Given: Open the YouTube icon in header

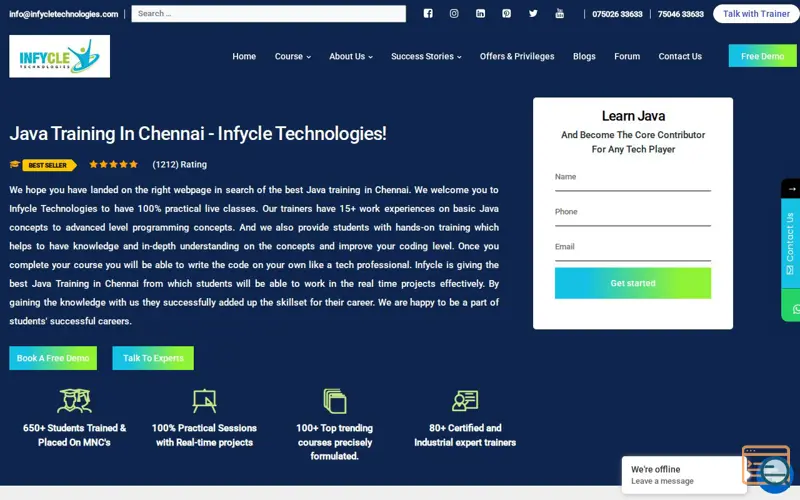Looking at the screenshot, I should pyautogui.click(x=560, y=14).
